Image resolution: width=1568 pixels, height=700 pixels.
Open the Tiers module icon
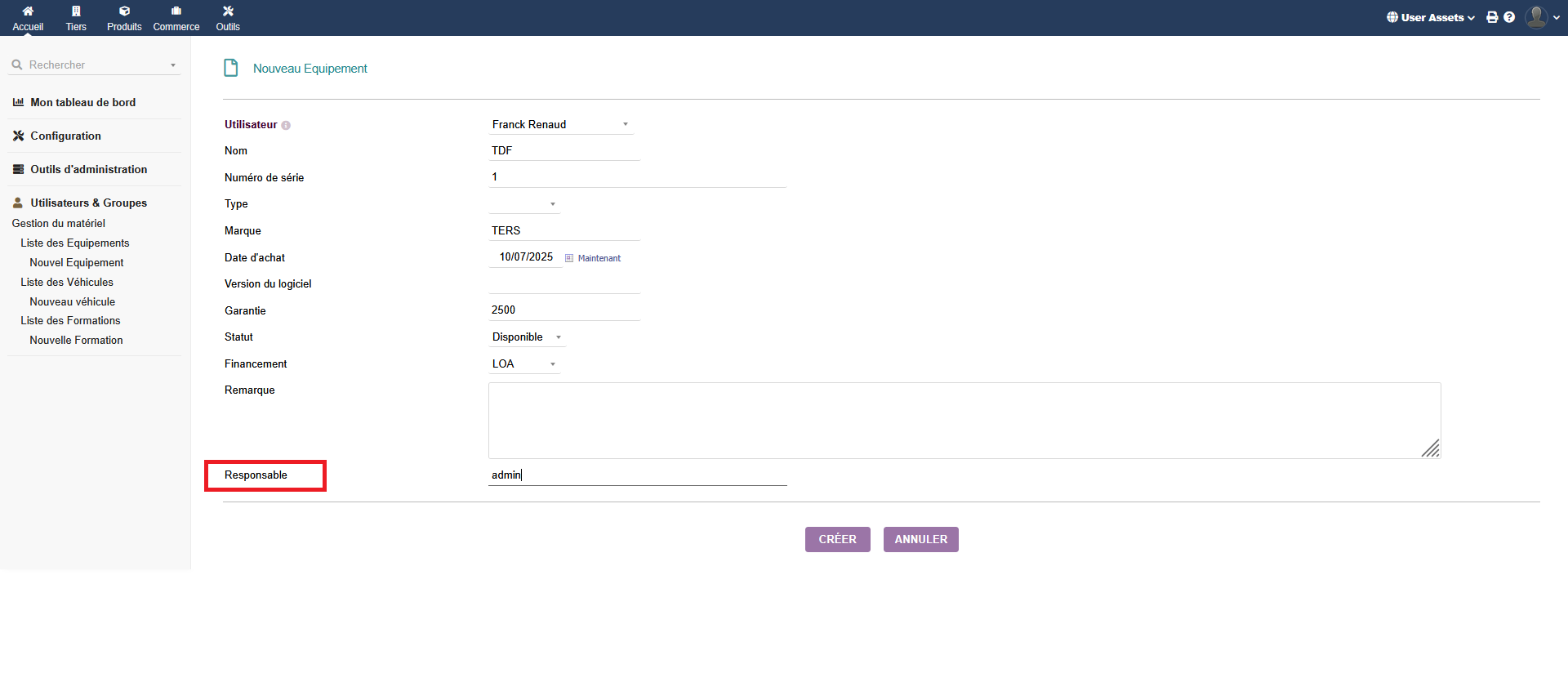(x=76, y=11)
